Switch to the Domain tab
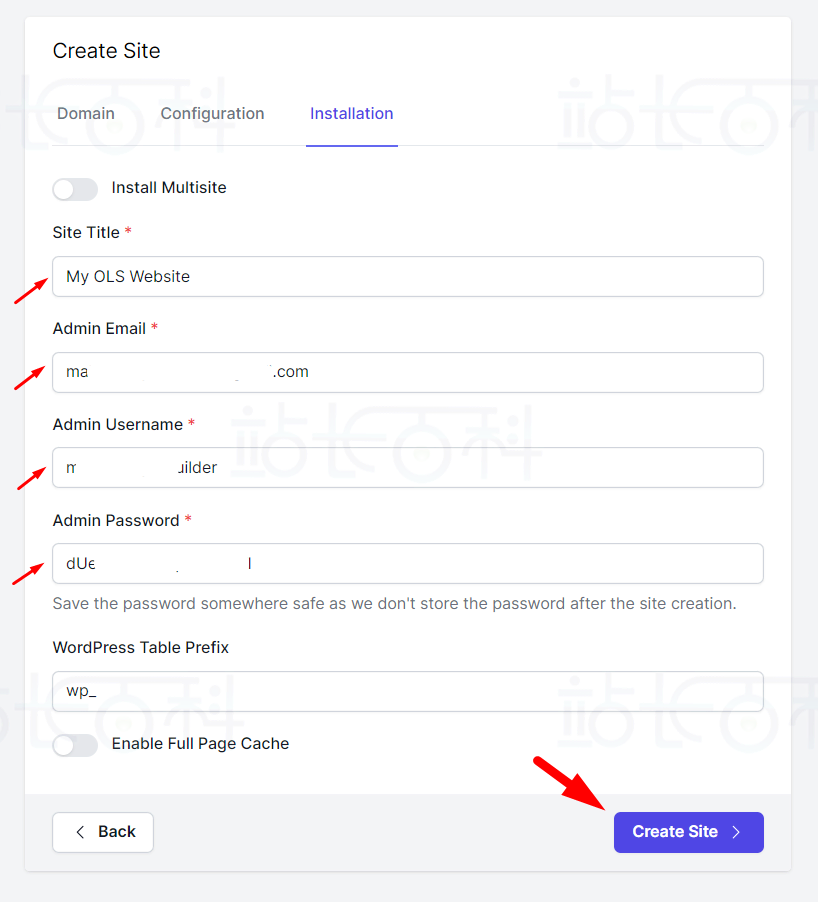 pyautogui.click(x=86, y=113)
